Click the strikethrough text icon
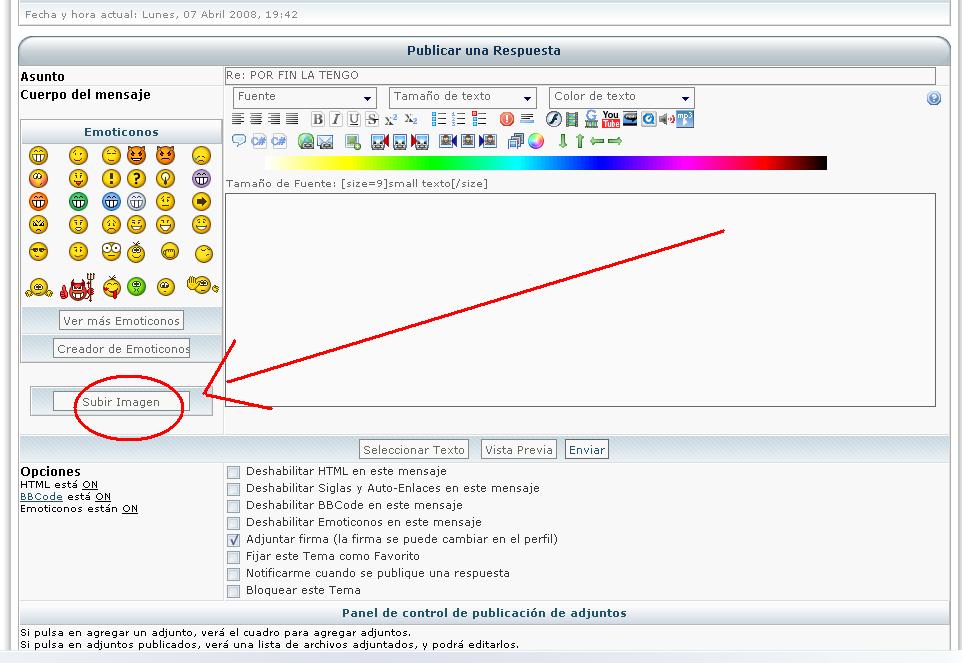The height and width of the screenshot is (663, 962). (x=372, y=119)
